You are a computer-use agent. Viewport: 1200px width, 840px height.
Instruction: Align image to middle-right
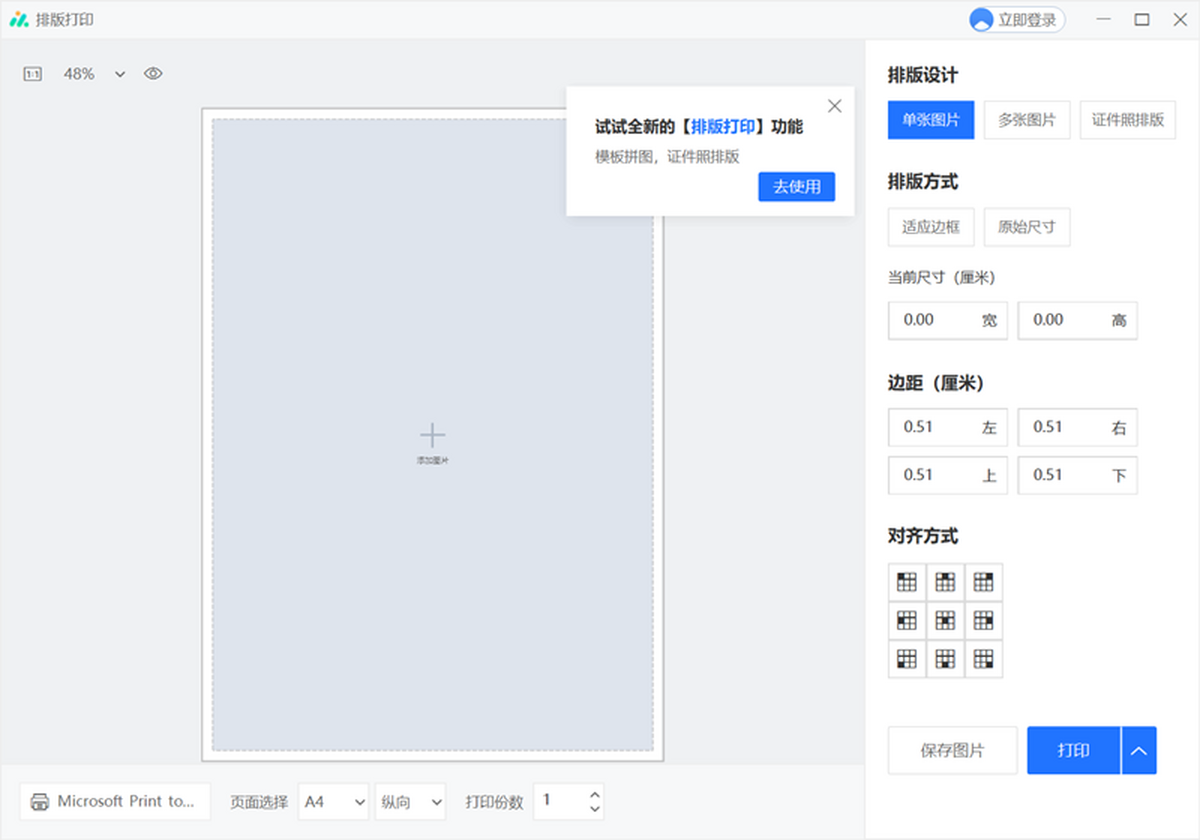coord(984,620)
